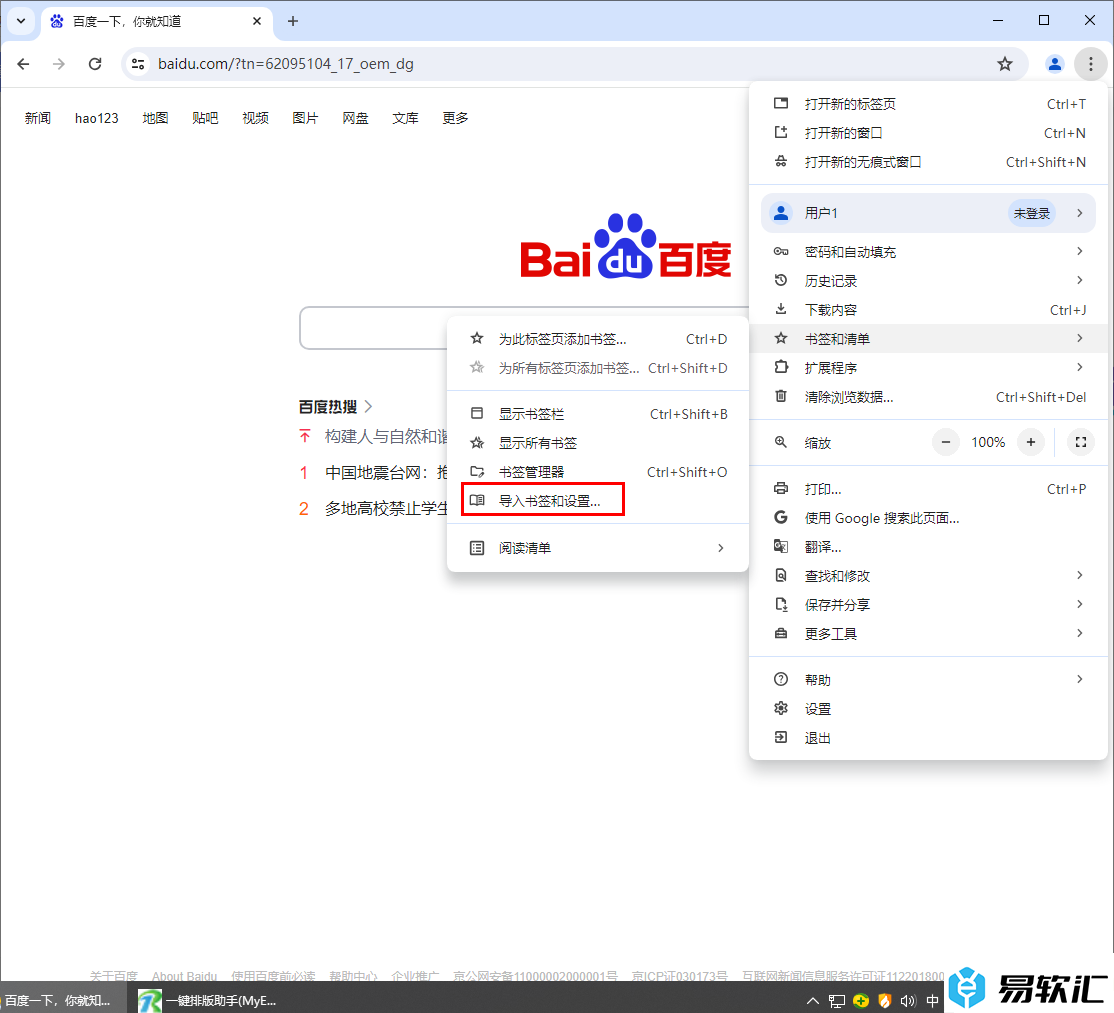Click the zoom out minus button
The image size is (1114, 1013).
click(946, 442)
